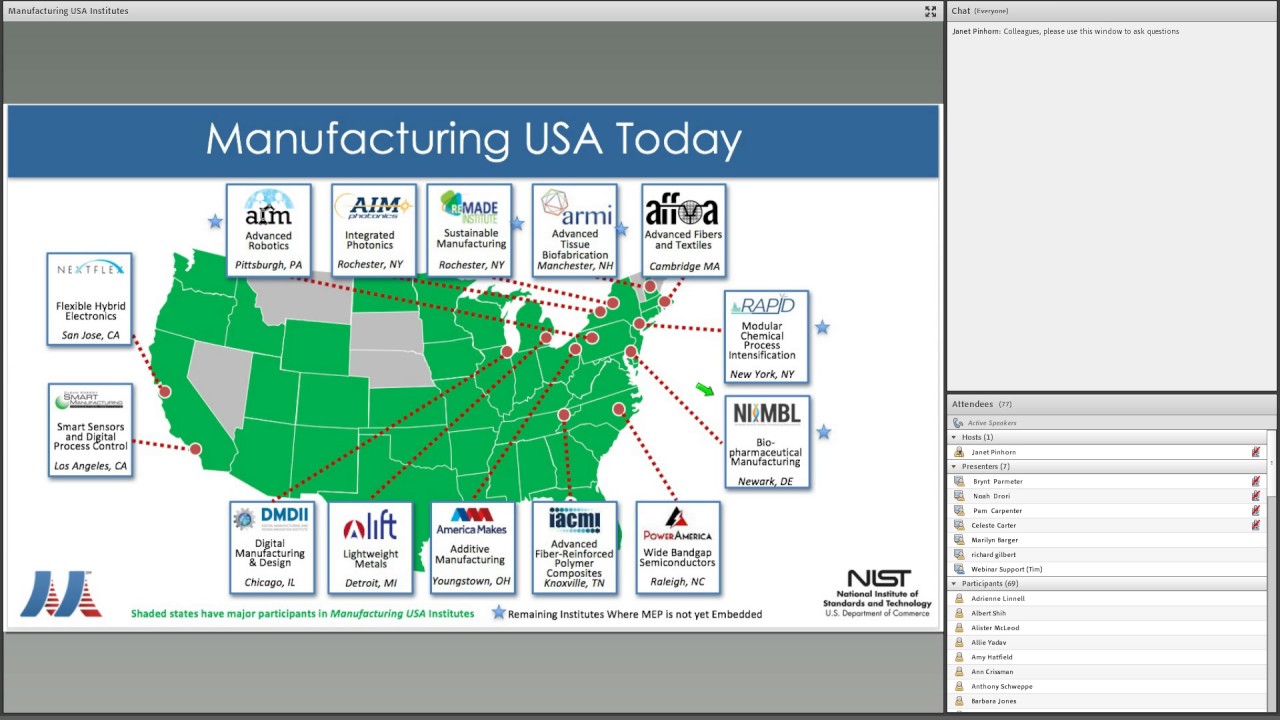Select participant Anthony Schweppe in the list
This screenshot has width=1280, height=720.
click(1001, 687)
